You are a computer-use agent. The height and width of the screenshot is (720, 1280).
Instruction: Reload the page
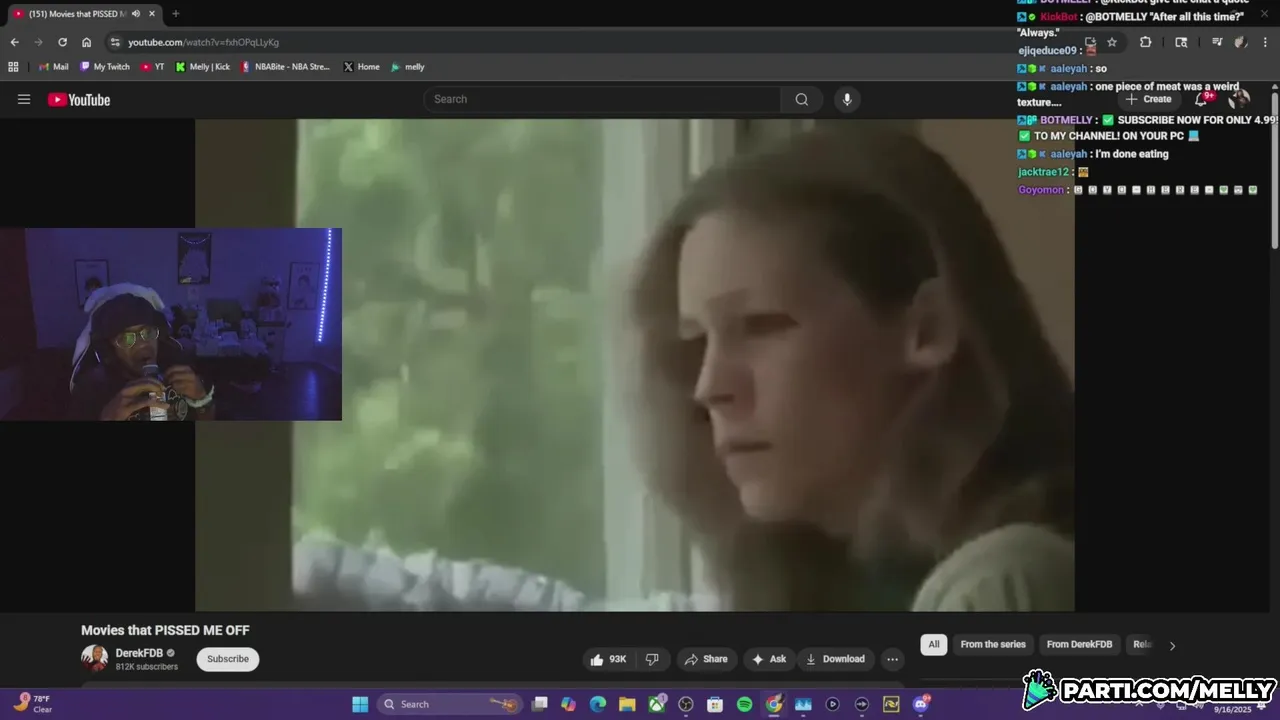point(62,42)
